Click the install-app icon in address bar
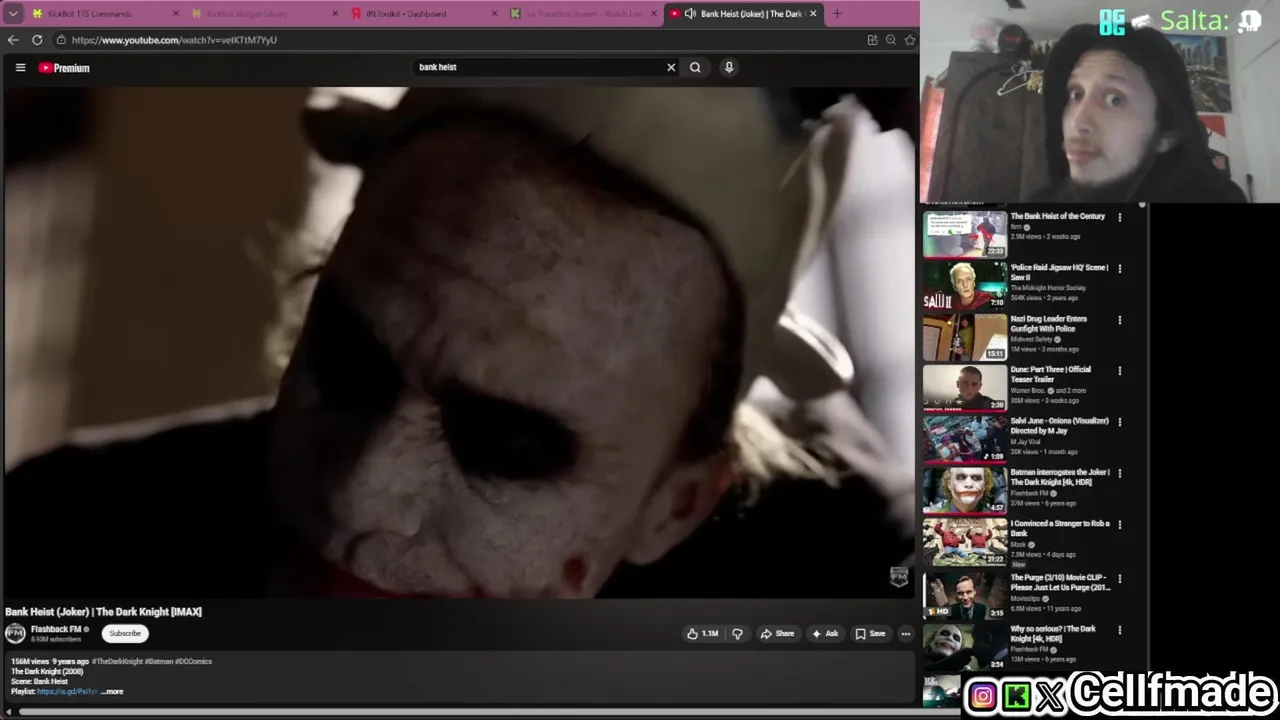Screen dimensions: 1280x720 pos(873,40)
